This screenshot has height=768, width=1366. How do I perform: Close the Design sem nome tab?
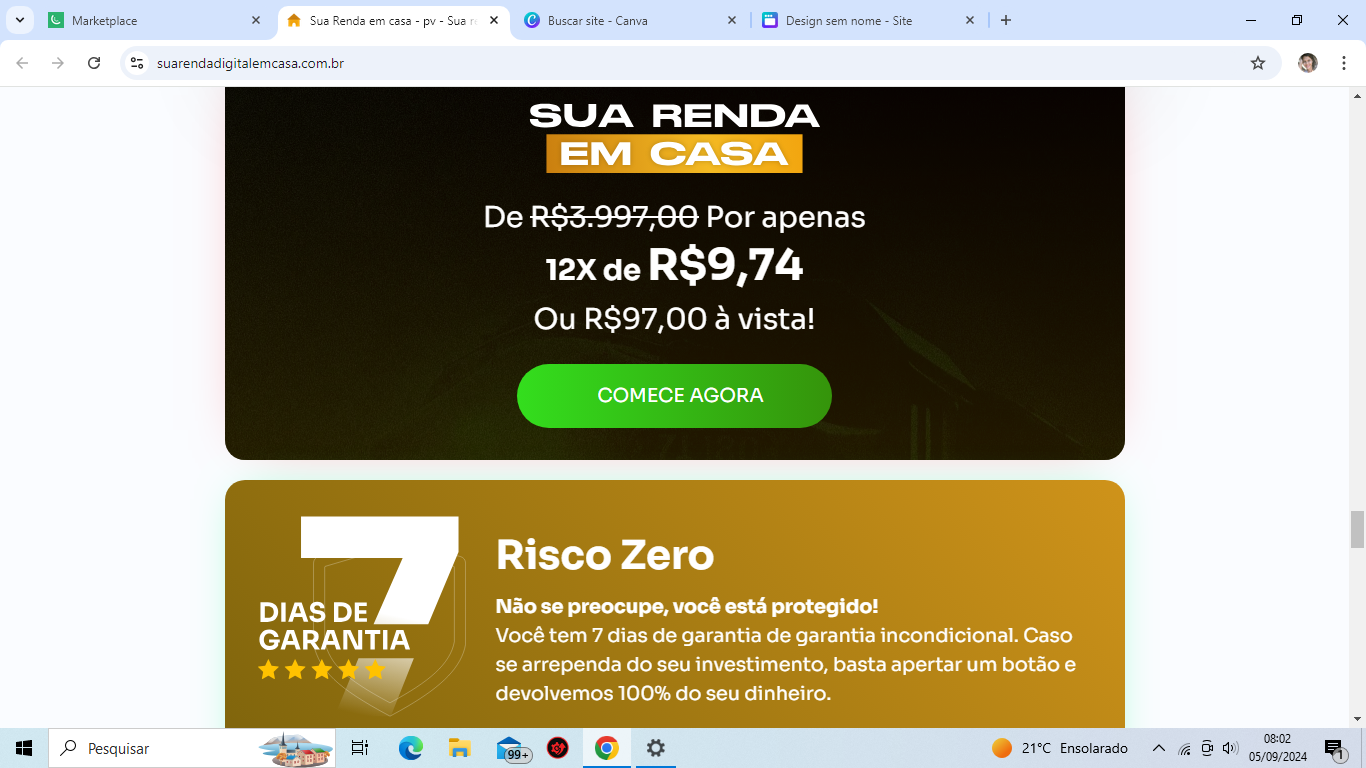click(x=970, y=20)
